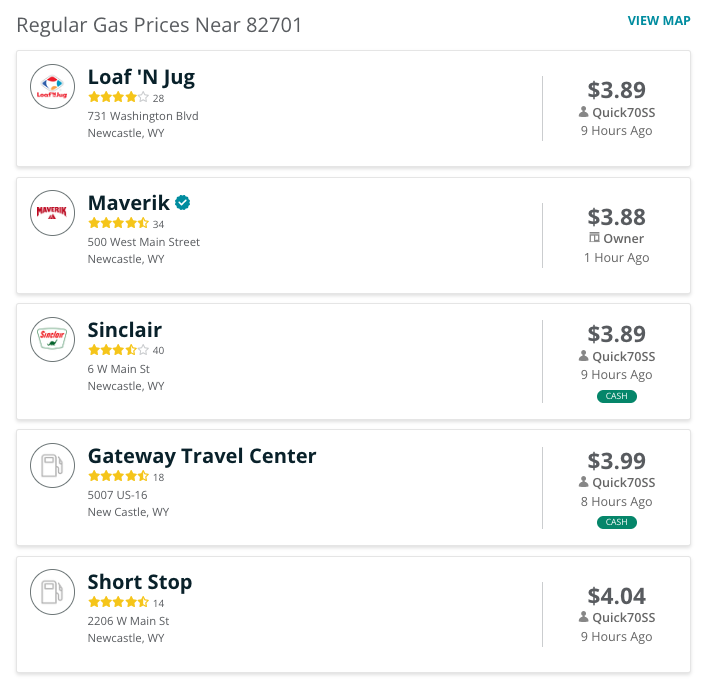702x685 pixels.
Task: Click Maverik verified checkmark badge
Action: pos(182,202)
